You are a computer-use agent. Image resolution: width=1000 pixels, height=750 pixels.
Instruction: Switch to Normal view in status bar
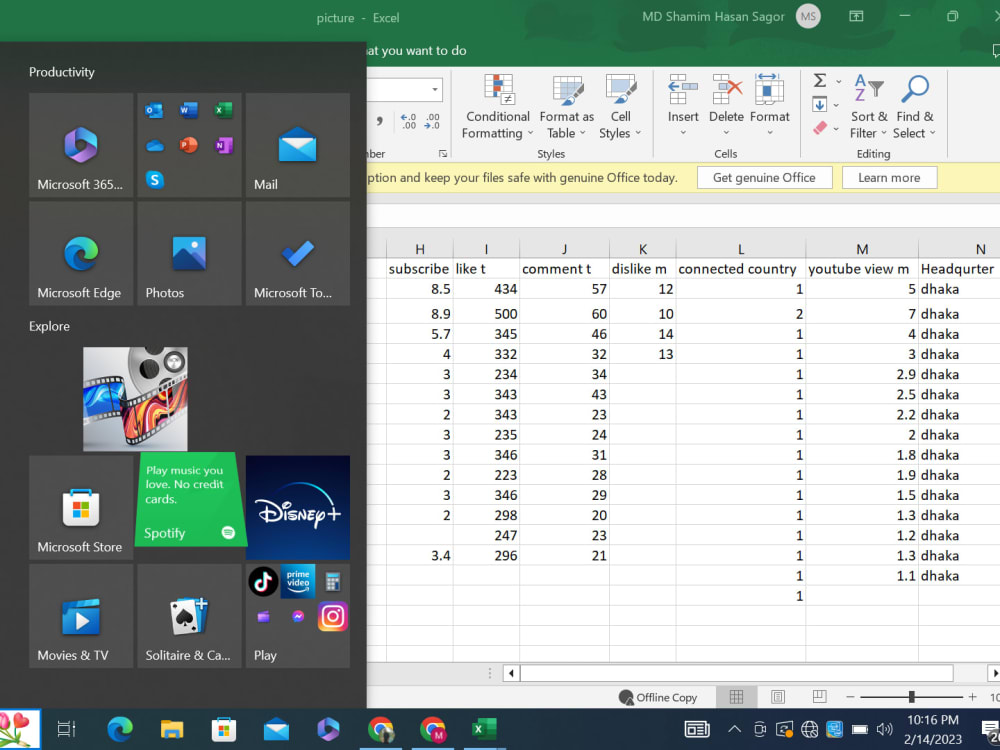click(735, 696)
